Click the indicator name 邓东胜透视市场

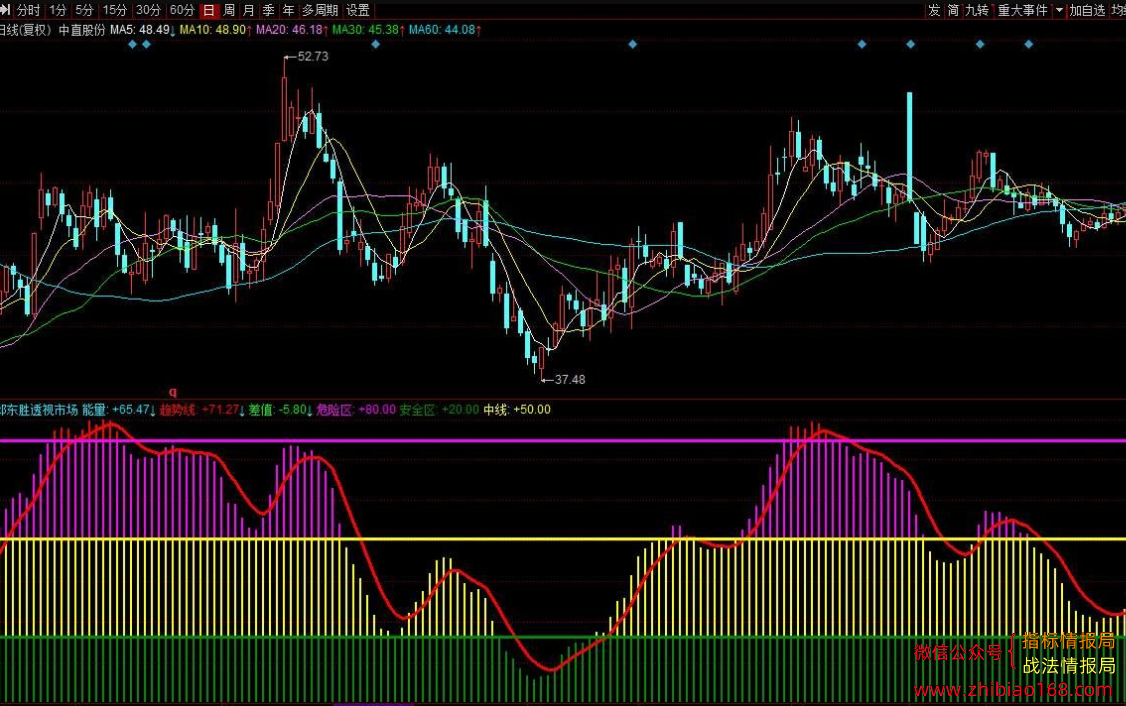[39, 409]
